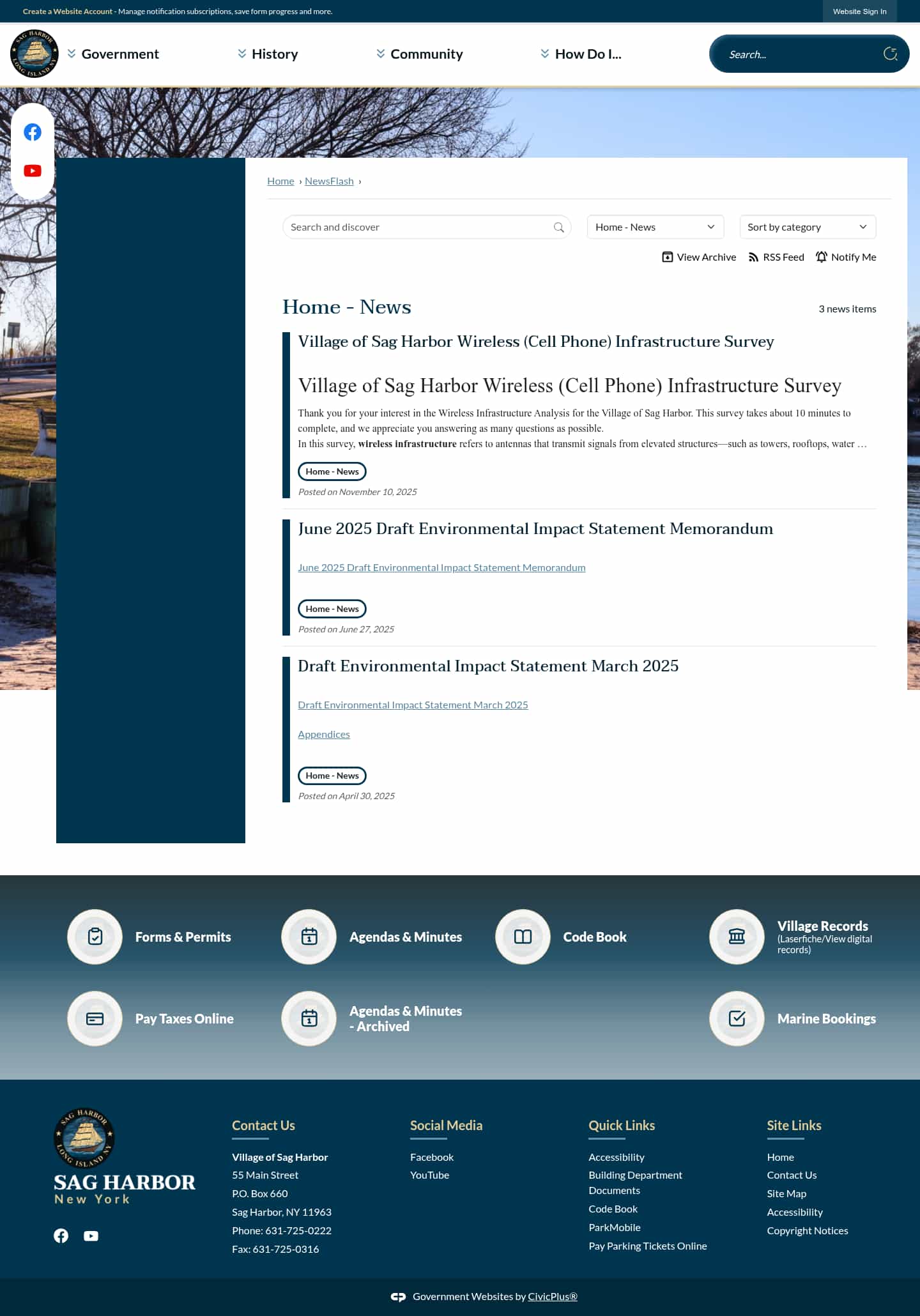Open the Home - News category dropdown
Viewport: 920px width, 1316px height.
point(655,227)
